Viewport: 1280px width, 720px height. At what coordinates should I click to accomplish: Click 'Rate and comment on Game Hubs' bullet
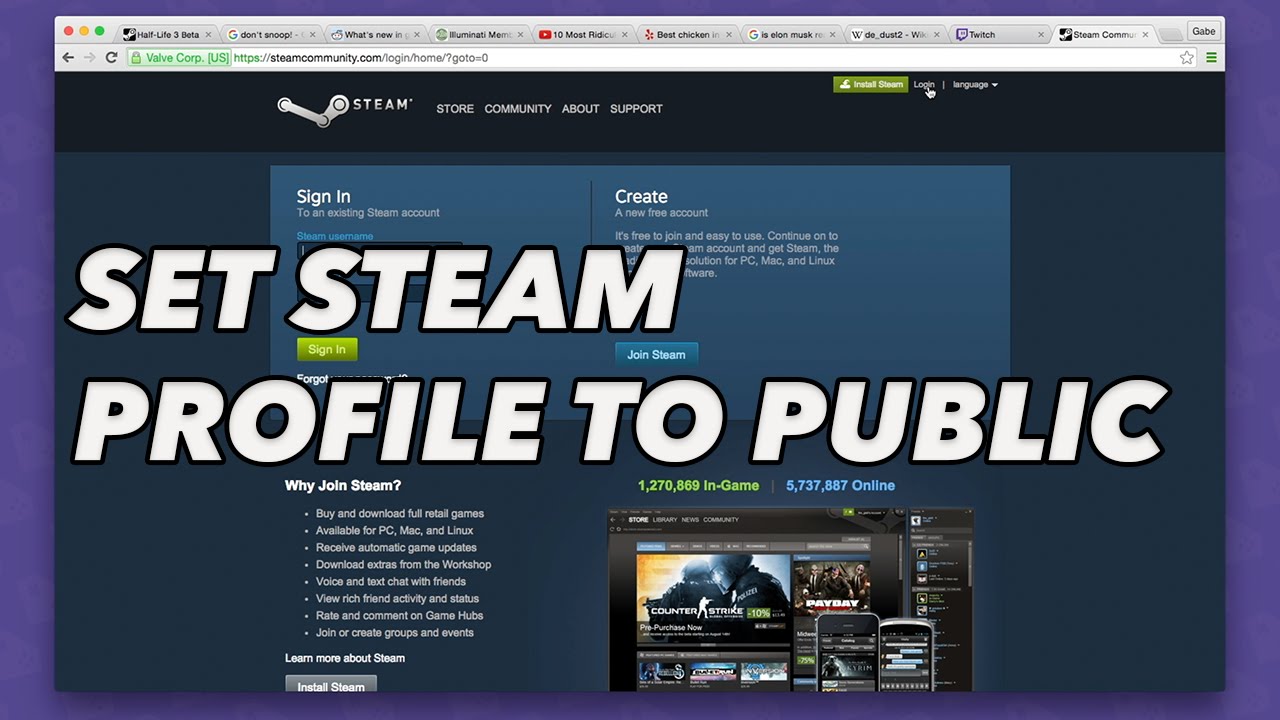[x=399, y=616]
